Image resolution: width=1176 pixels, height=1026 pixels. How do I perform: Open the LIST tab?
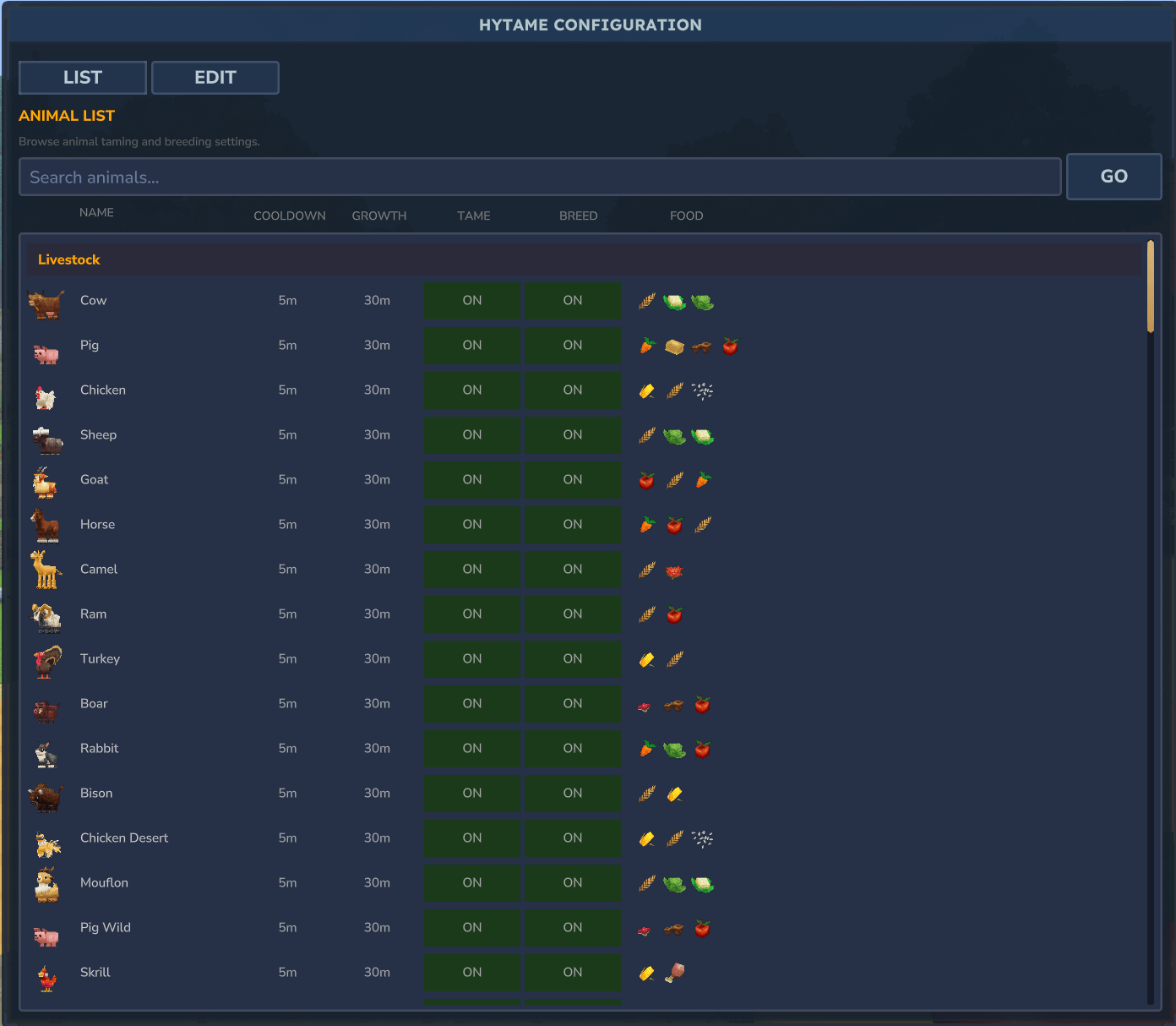tap(83, 78)
